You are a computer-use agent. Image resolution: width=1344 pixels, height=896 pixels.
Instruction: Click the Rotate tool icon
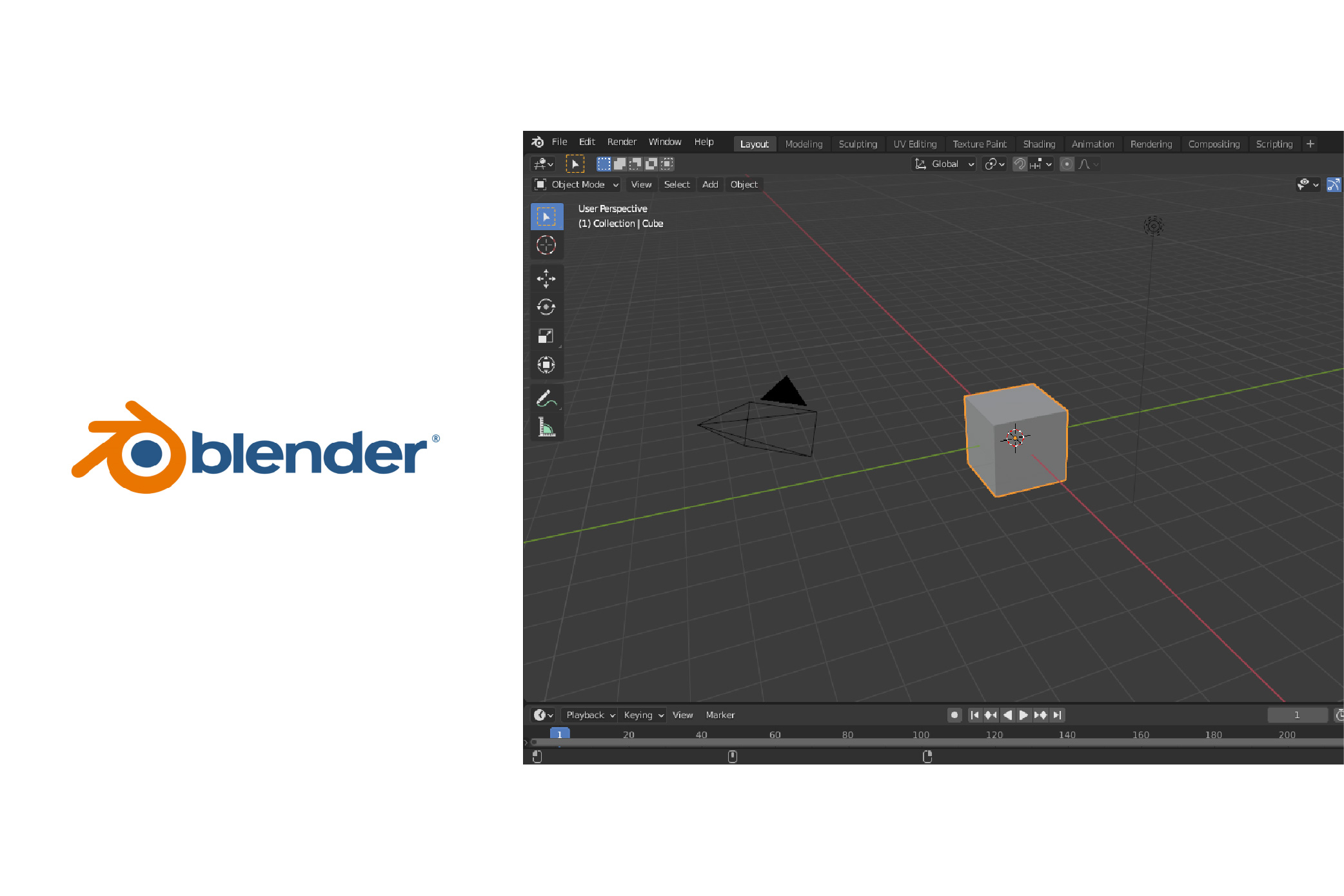547,308
